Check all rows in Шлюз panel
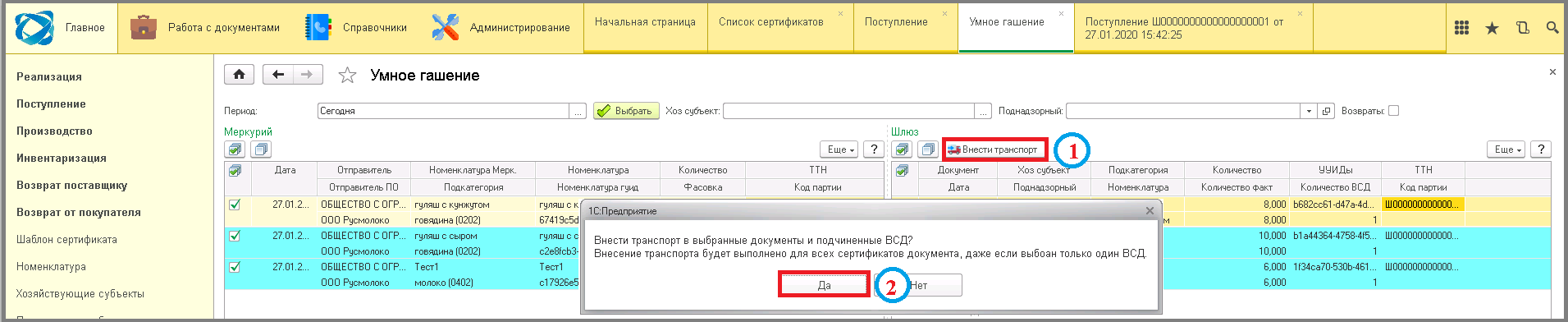The image size is (1568, 322). coord(902,149)
